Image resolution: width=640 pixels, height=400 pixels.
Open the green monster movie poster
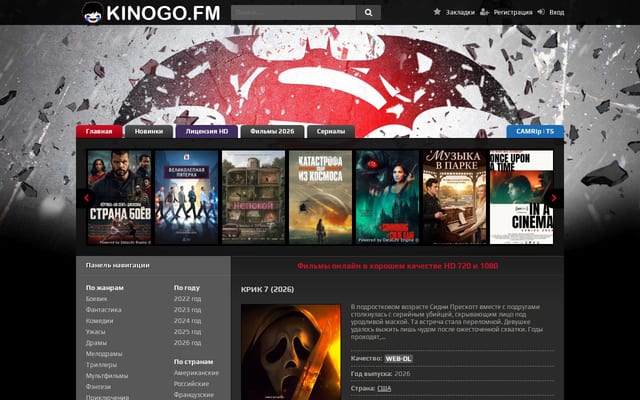click(x=387, y=197)
